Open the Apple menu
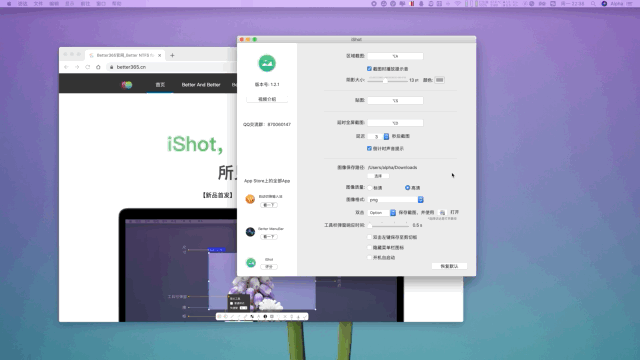Viewport: 640px width, 360px height. pos(9,4)
